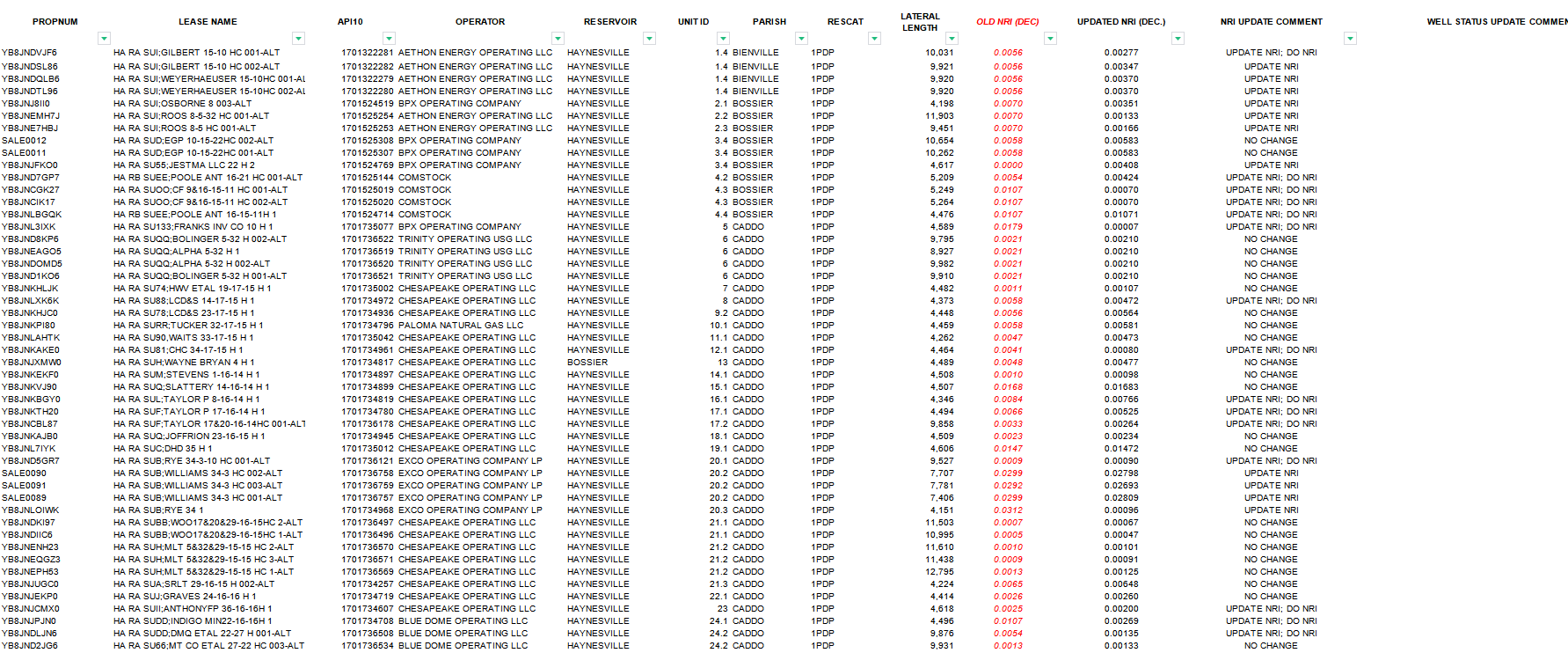Open the RESCAT column filter dropdown

[x=874, y=39]
